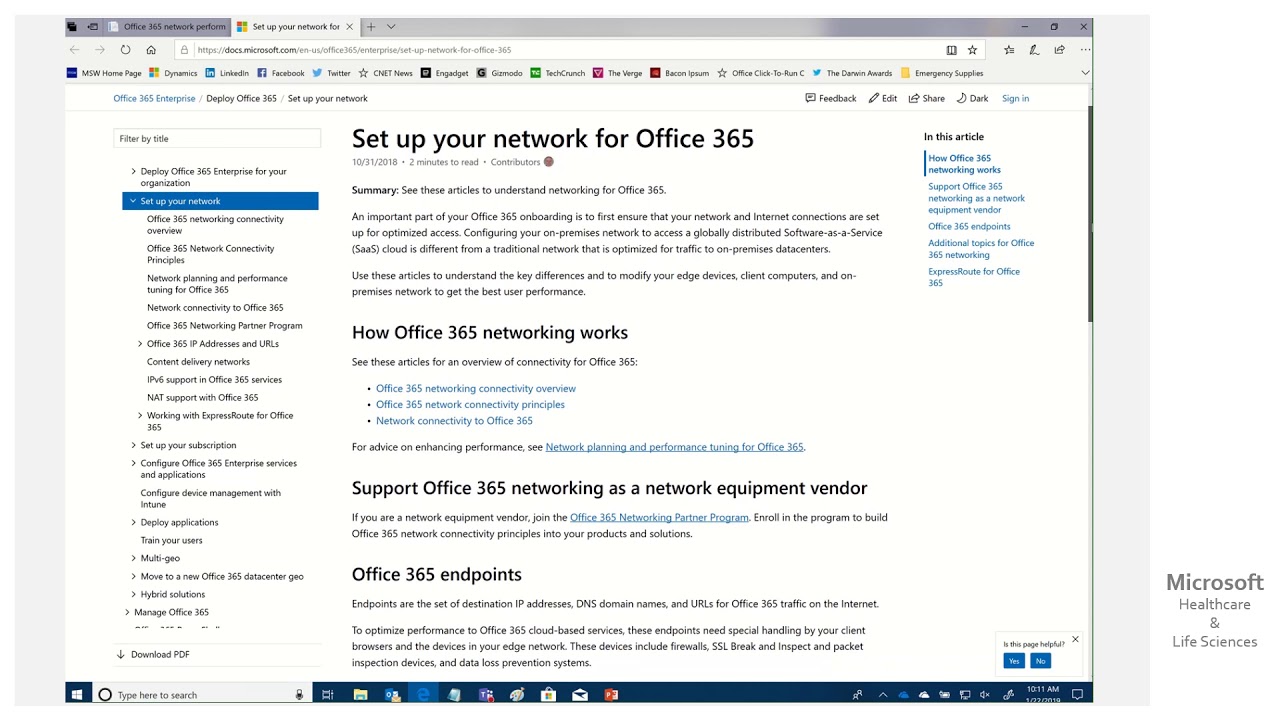The image size is (1280, 720).
Task: Expand the Multi-geo tree item
Action: 134,558
